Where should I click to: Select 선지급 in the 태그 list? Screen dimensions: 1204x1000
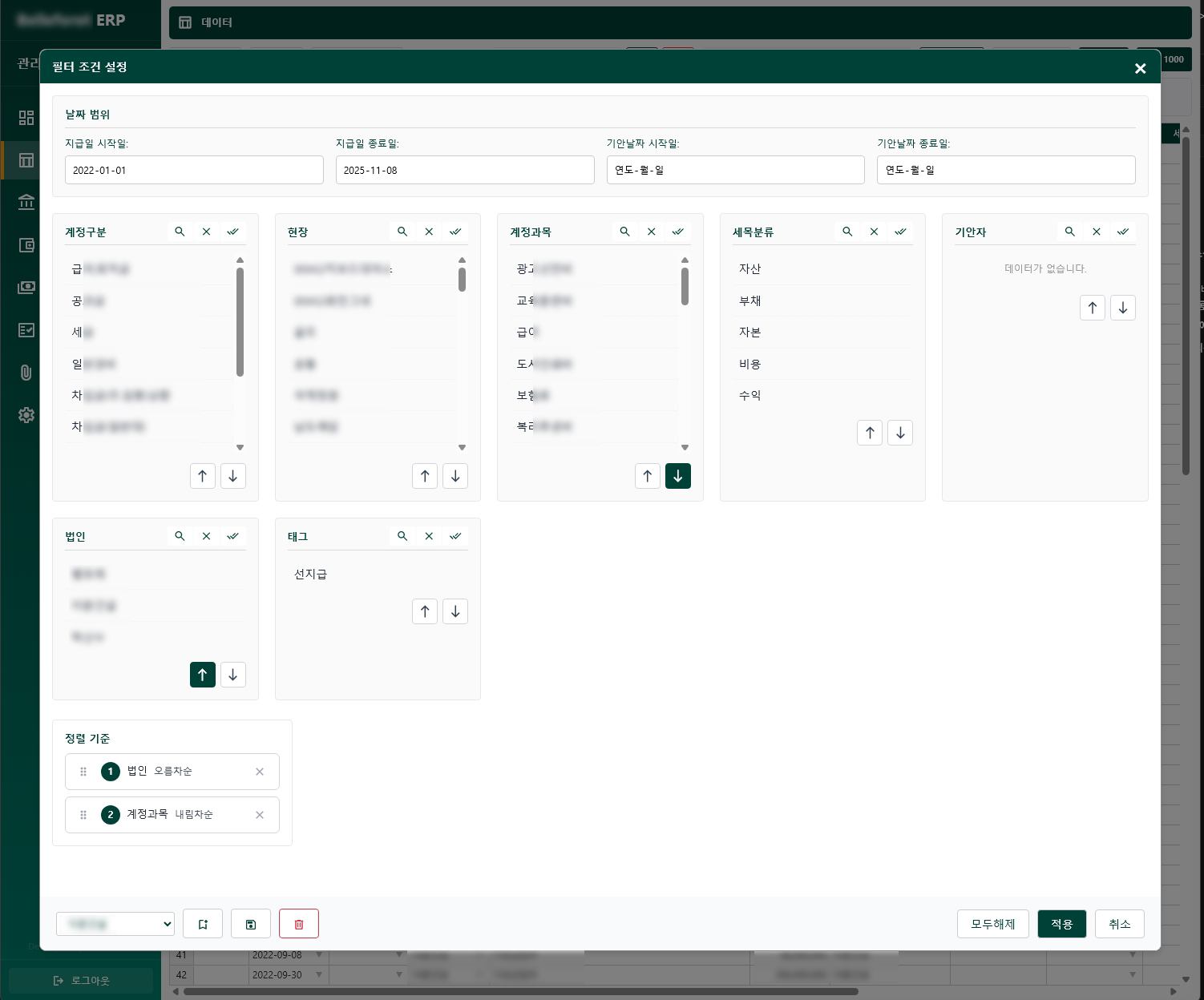coord(311,574)
